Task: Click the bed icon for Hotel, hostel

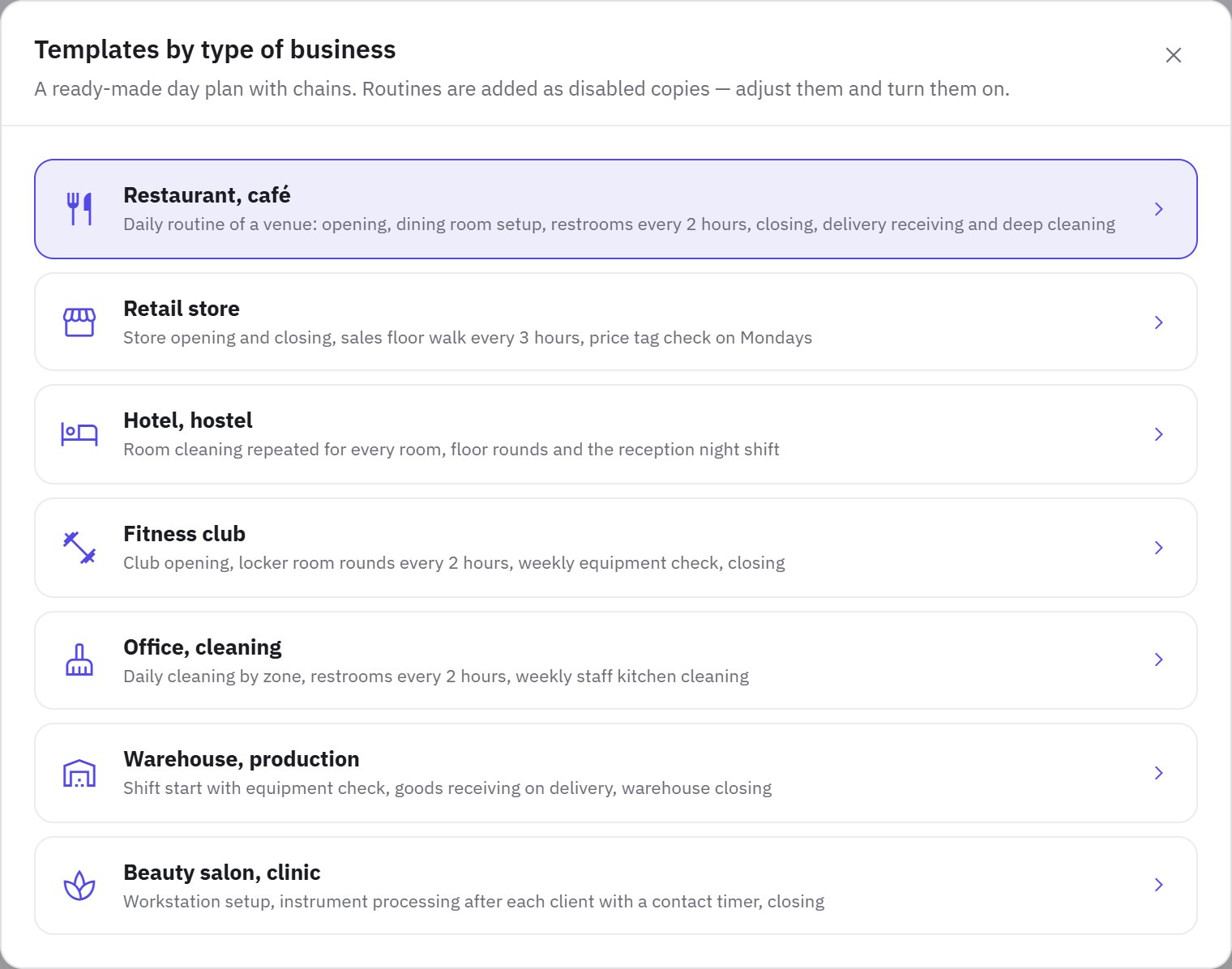Action: [x=79, y=434]
